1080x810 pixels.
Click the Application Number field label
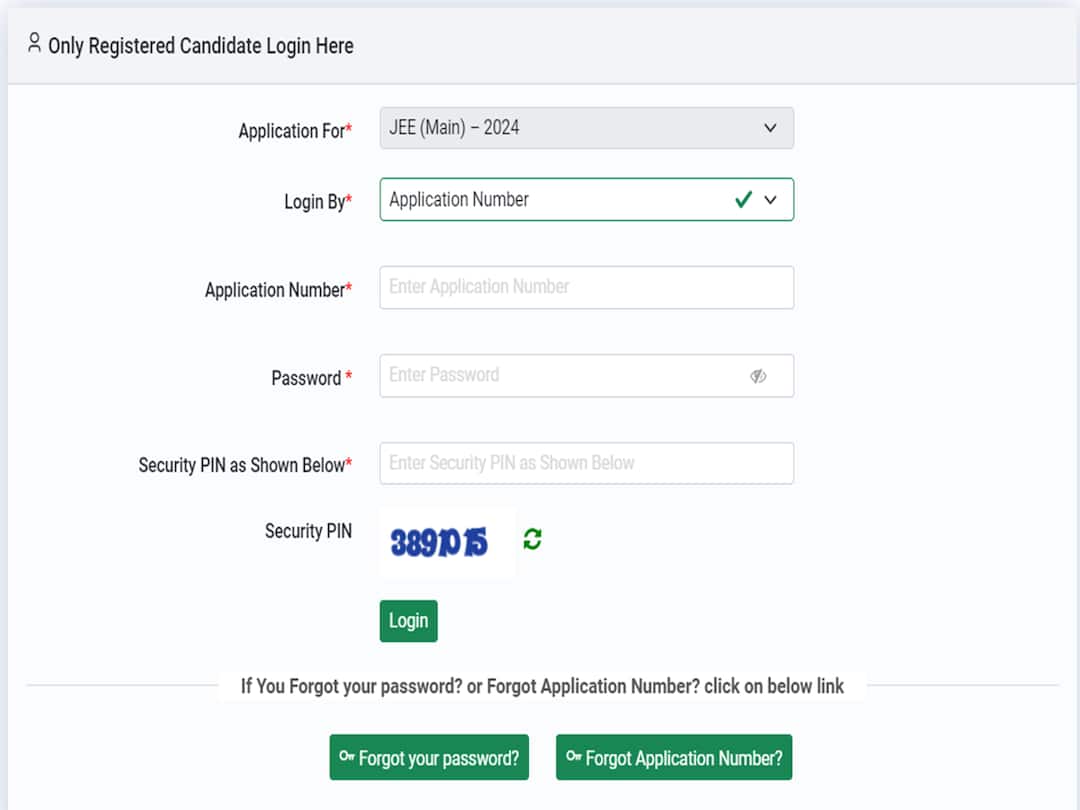coord(277,290)
